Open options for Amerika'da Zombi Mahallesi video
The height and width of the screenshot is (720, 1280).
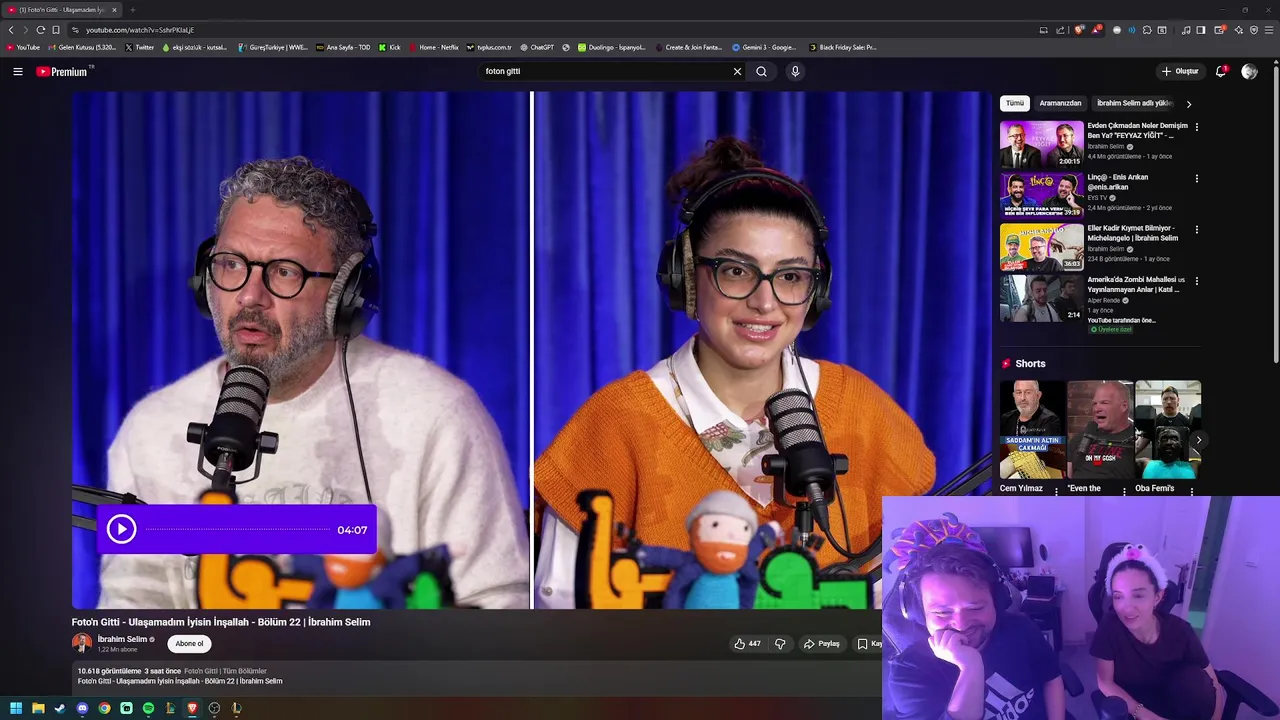click(x=1197, y=280)
